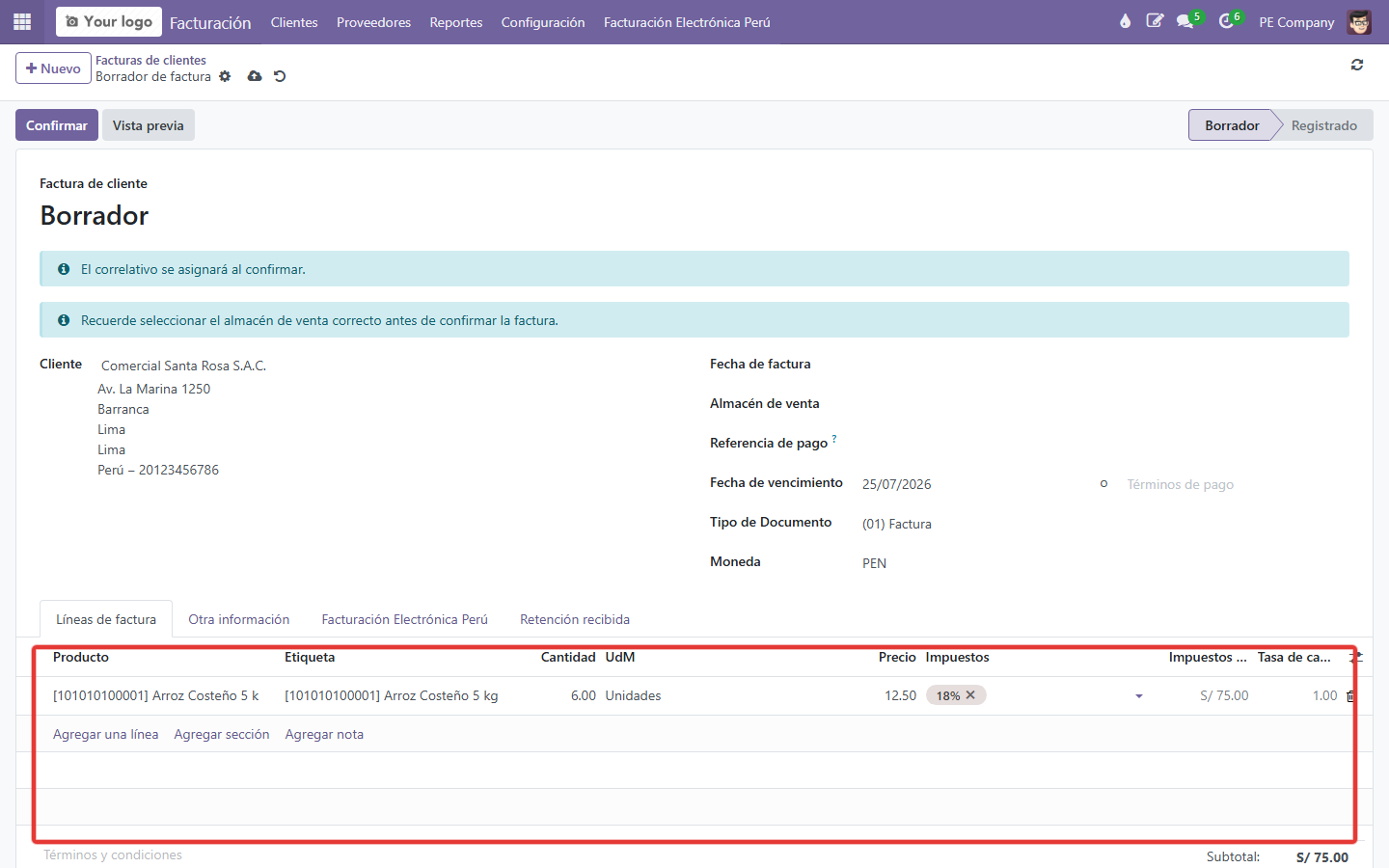Screen dimensions: 1389x868
Task: Click the gear actions icon beside Borrador de factura
Action: [x=225, y=76]
